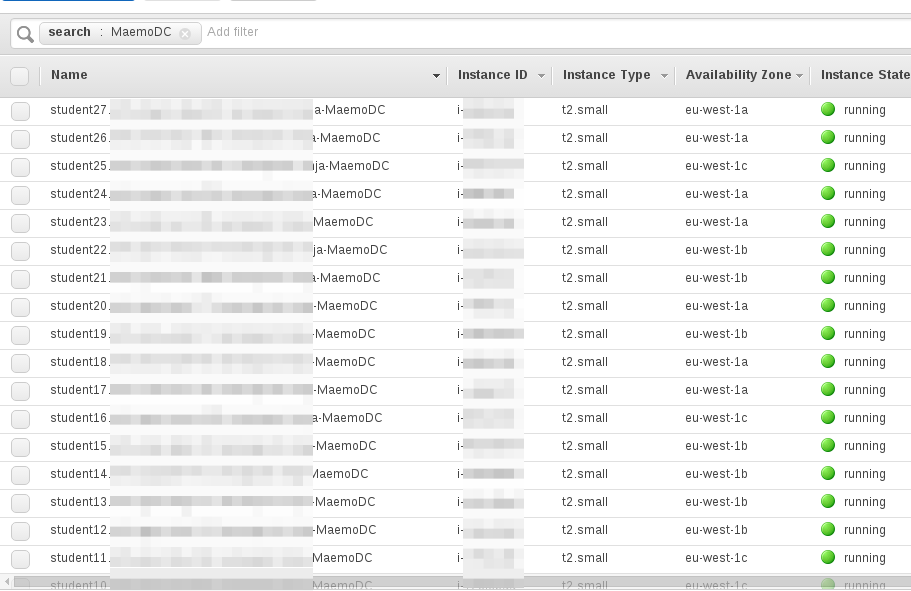
Task: Click the green running icon for student27
Action: pyautogui.click(x=828, y=110)
